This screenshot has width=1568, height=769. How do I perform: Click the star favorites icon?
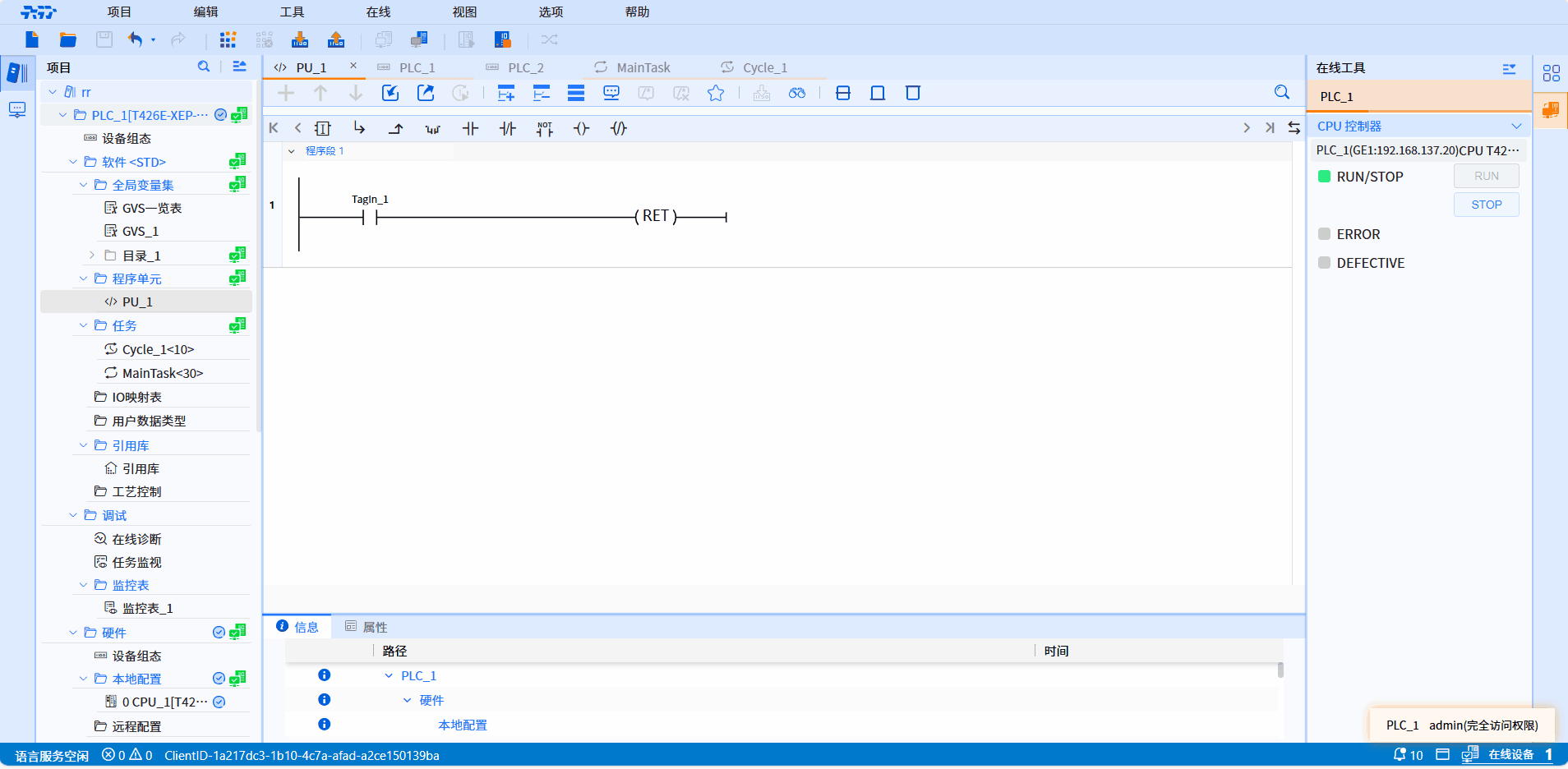point(716,93)
